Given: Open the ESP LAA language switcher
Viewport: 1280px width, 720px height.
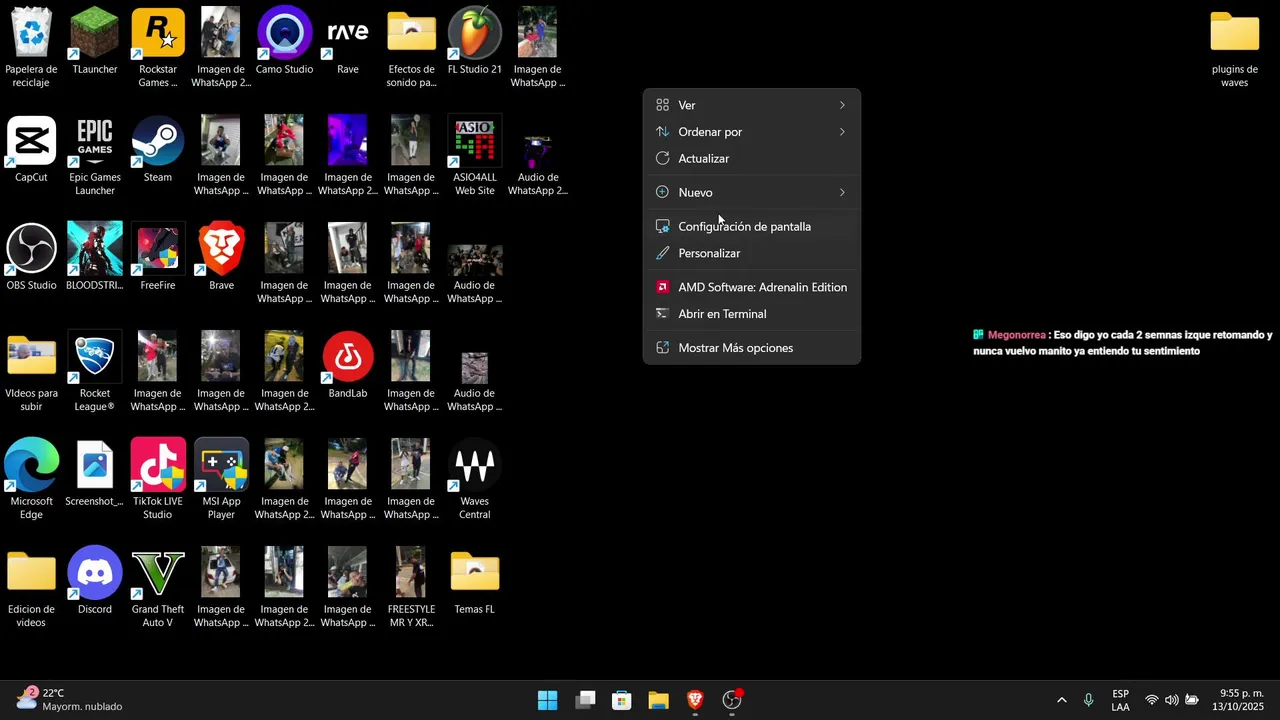Looking at the screenshot, I should (1120, 700).
